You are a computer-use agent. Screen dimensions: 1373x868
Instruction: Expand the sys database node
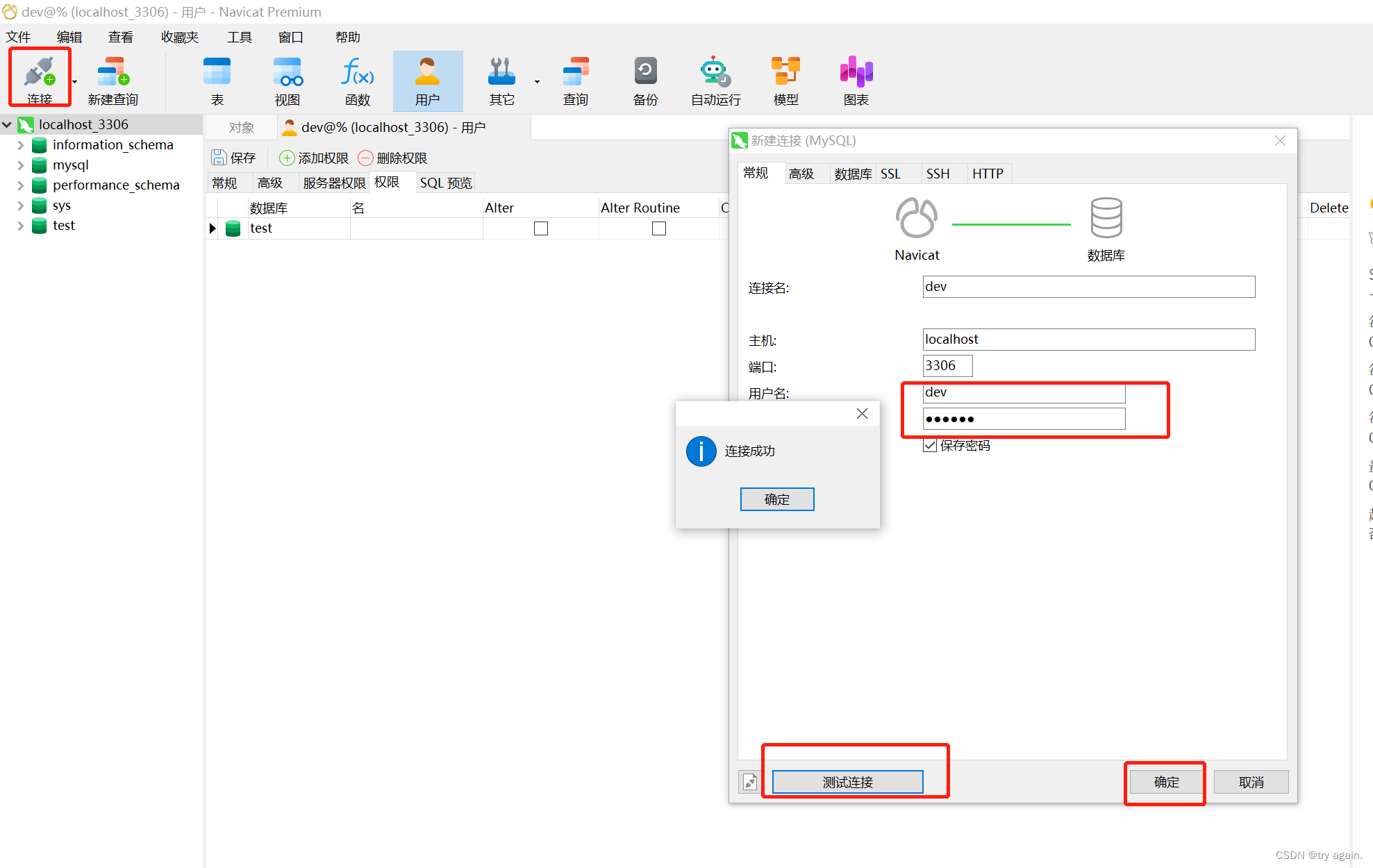pos(21,205)
